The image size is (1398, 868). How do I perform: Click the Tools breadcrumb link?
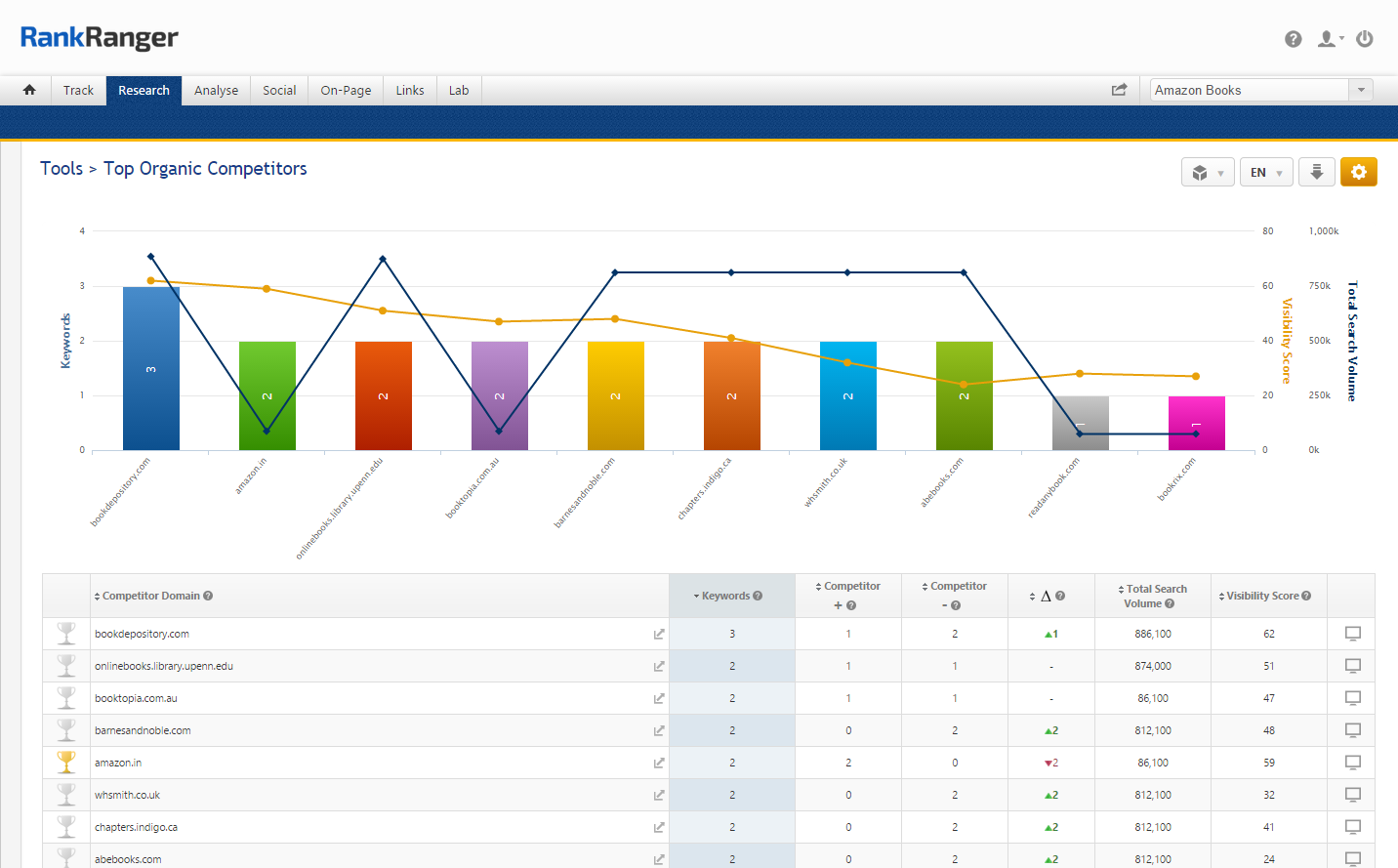62,169
